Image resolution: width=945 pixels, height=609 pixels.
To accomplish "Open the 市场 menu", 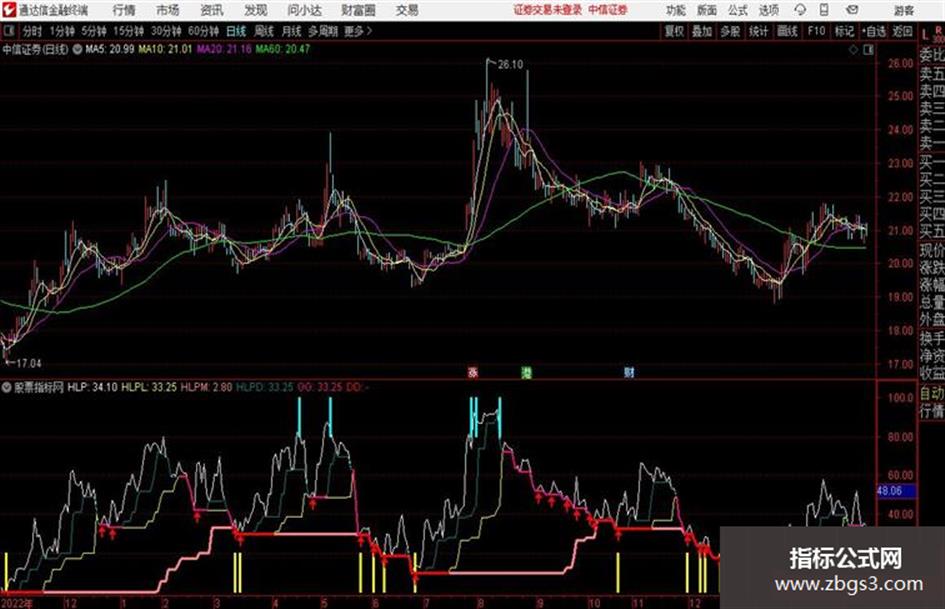I will pyautogui.click(x=168, y=10).
